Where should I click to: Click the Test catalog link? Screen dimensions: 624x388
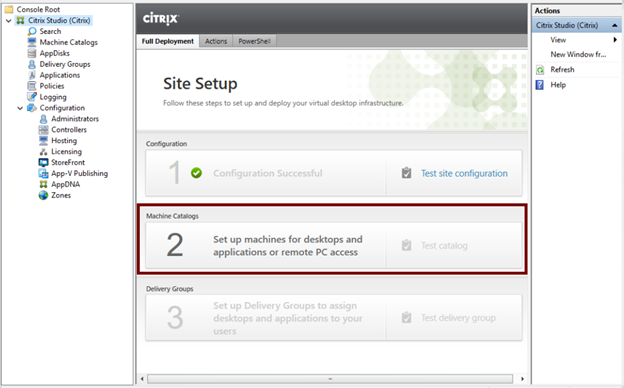(x=444, y=246)
